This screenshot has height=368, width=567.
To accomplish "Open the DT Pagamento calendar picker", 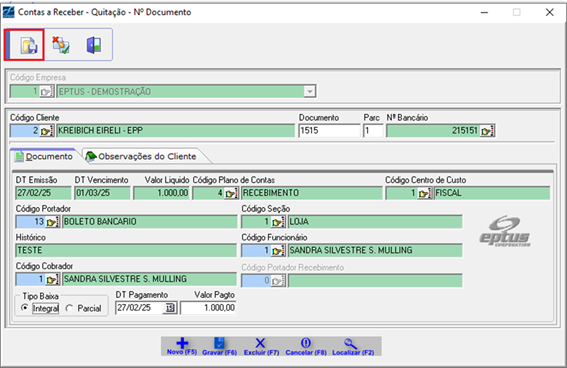I will pyautogui.click(x=170, y=308).
